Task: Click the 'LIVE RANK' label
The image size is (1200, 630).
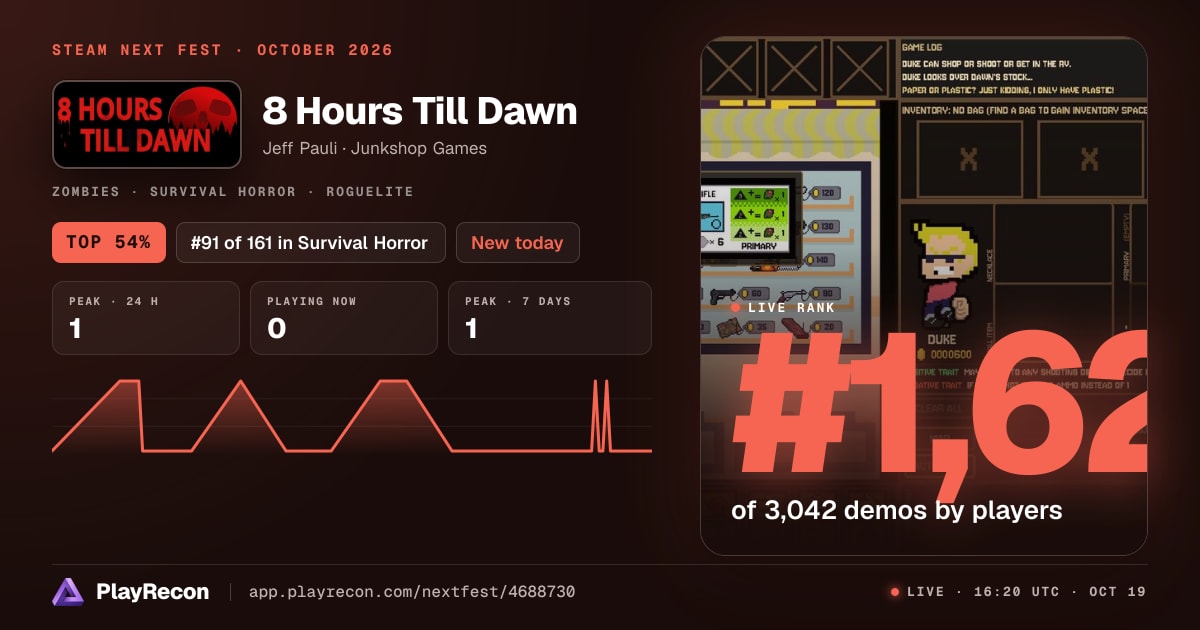Action: [791, 308]
